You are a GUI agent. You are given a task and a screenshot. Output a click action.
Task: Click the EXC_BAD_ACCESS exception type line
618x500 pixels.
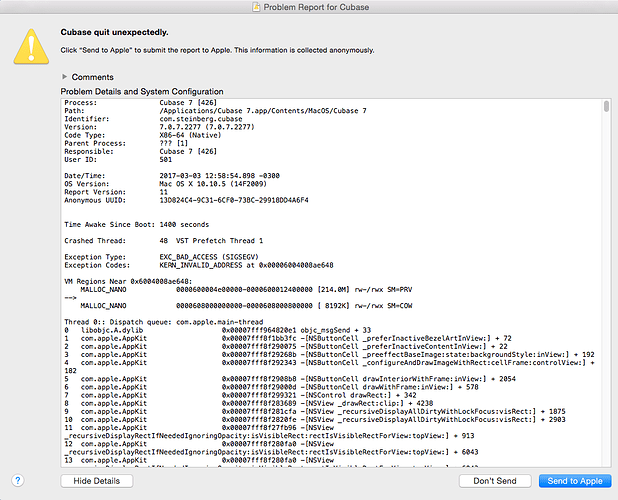(161, 257)
